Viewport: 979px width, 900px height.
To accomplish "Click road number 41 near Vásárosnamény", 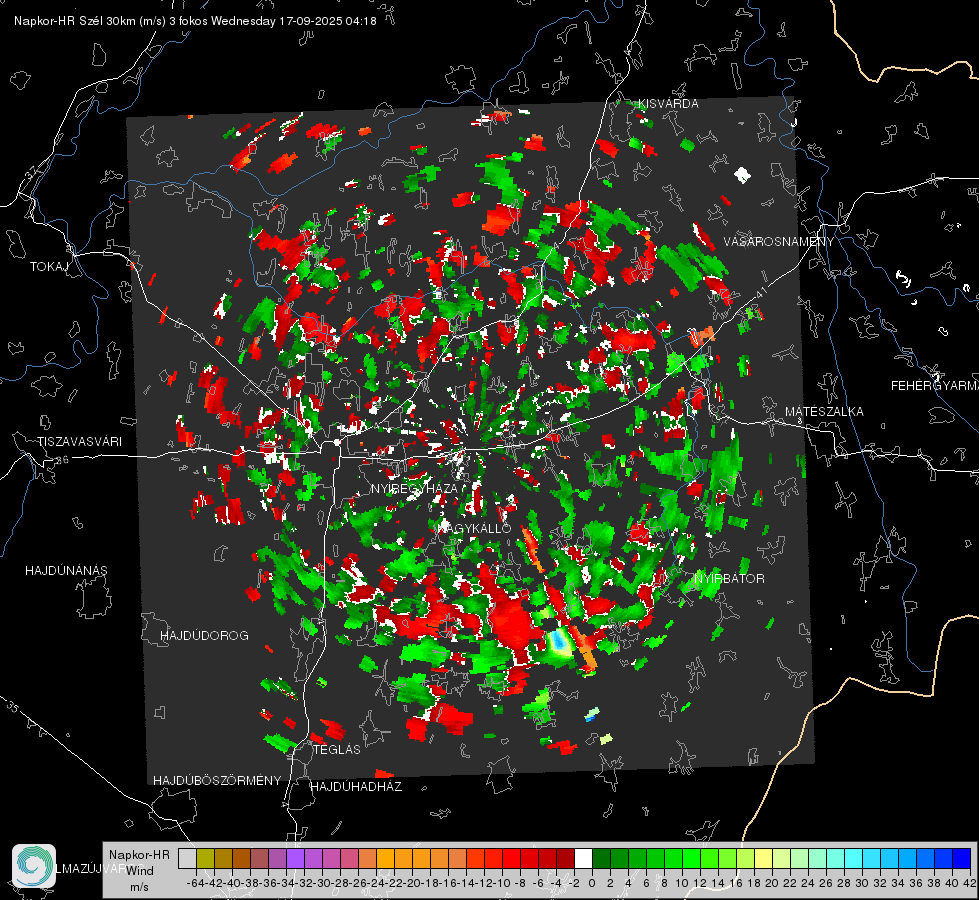I will click(760, 292).
